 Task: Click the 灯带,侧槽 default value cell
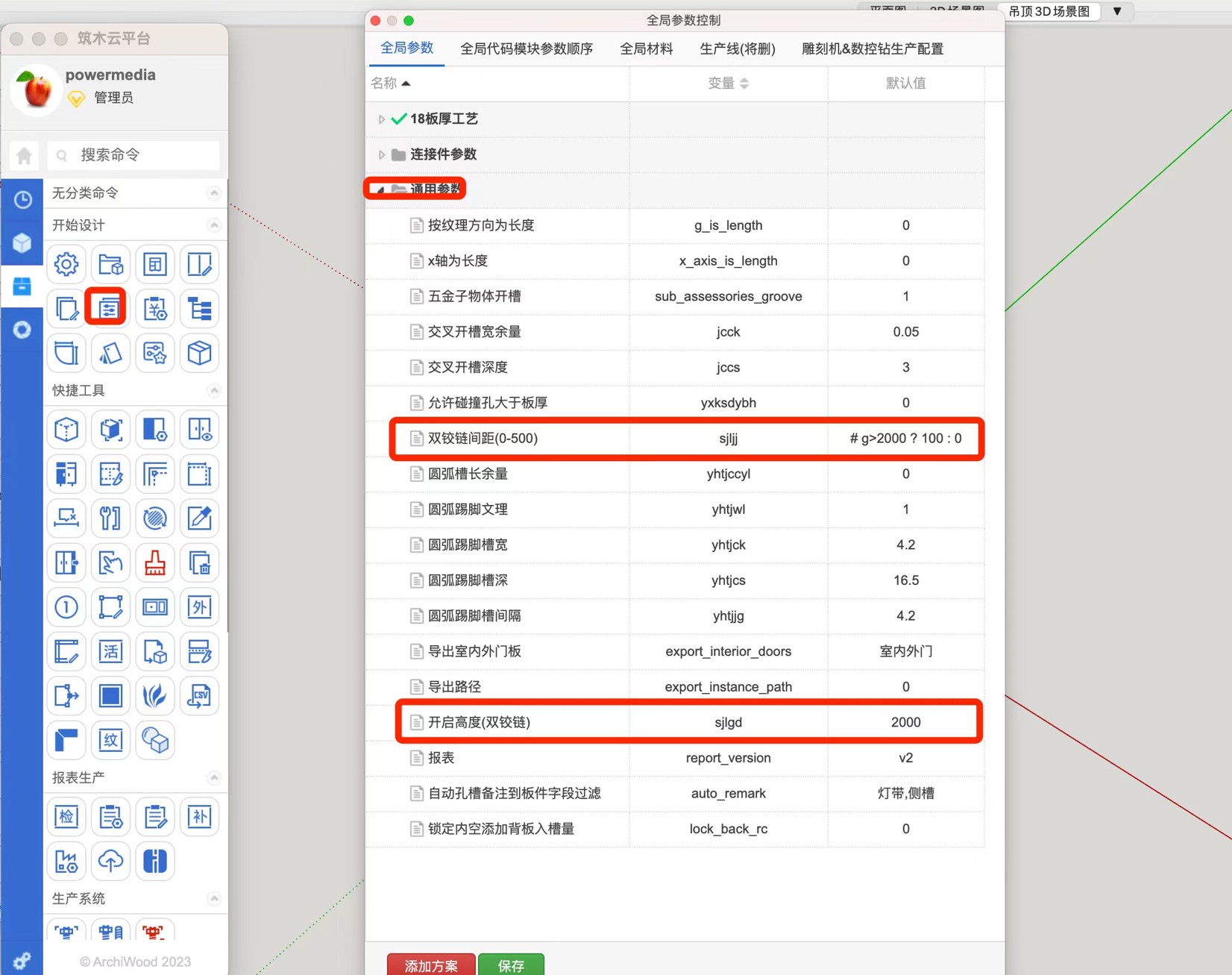pos(906,794)
